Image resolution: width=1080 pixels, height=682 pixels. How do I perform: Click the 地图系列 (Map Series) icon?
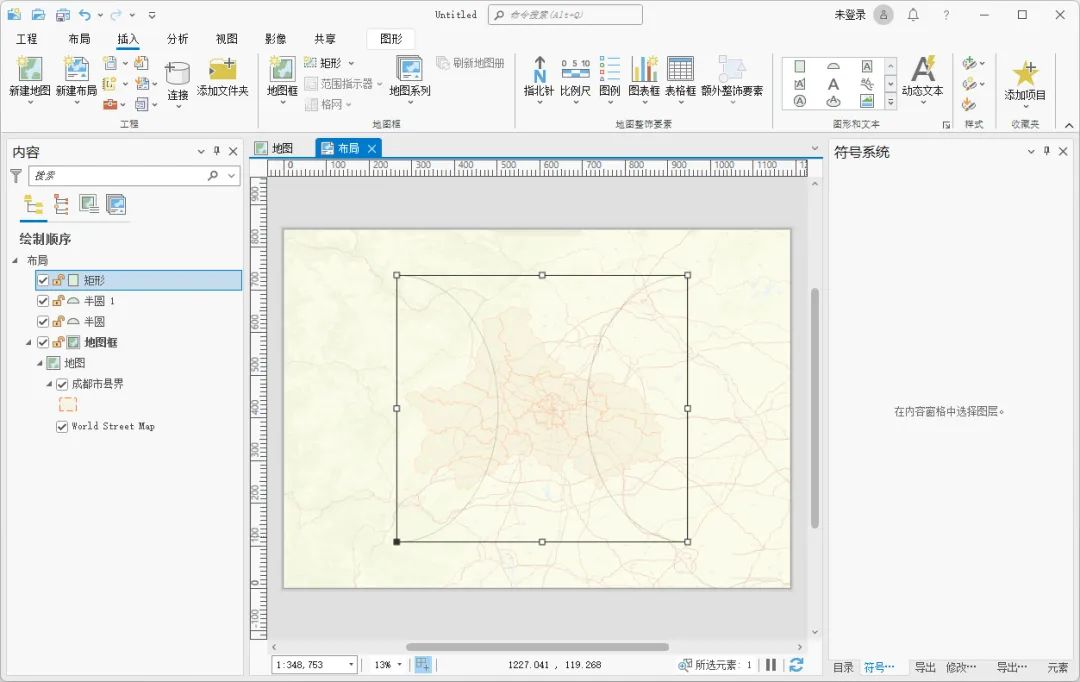410,70
